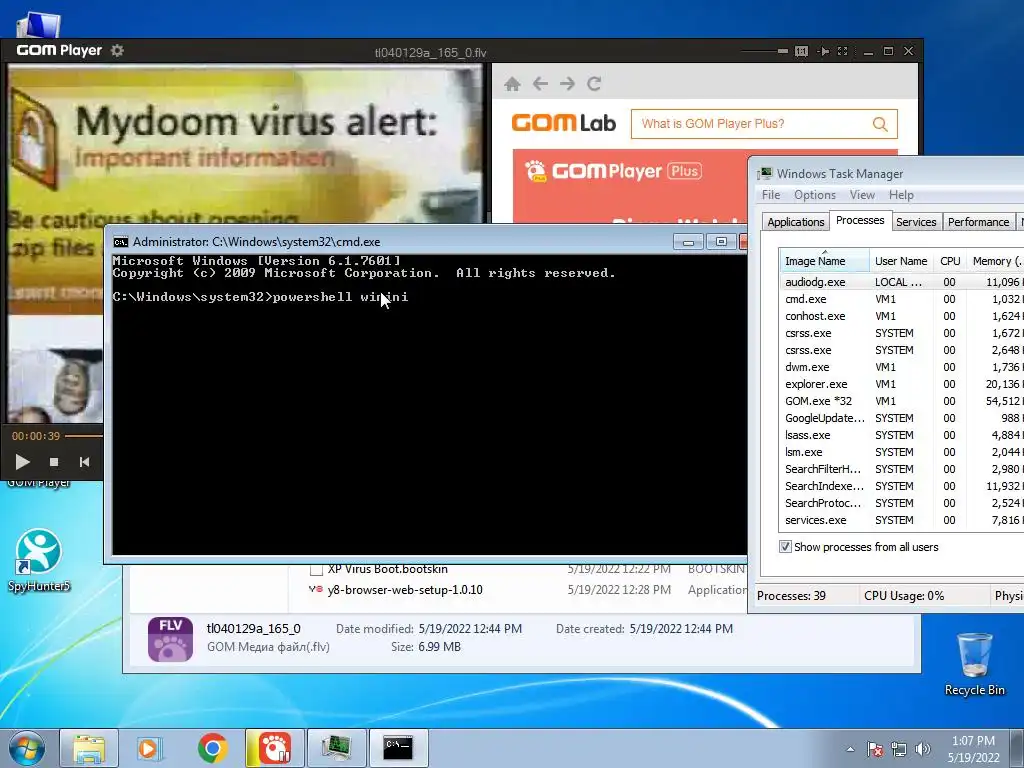This screenshot has width=1024, height=768.
Task: Open the cmd.exe window system menu icon
Action: point(120,242)
